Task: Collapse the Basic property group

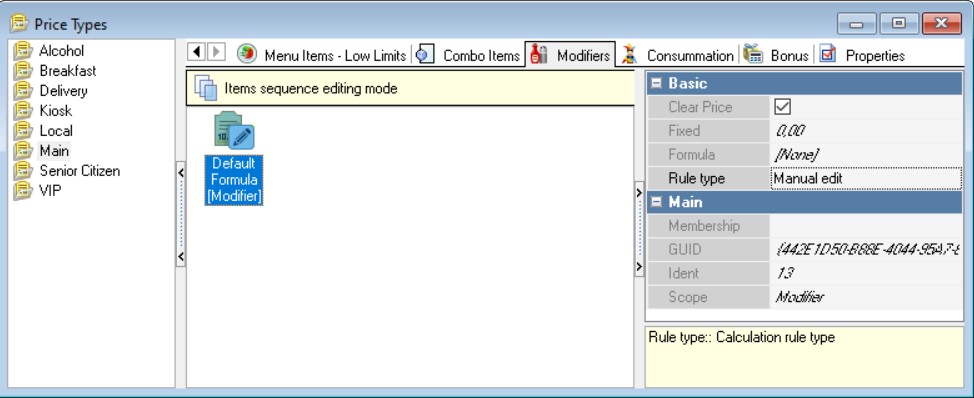Action: click(656, 83)
